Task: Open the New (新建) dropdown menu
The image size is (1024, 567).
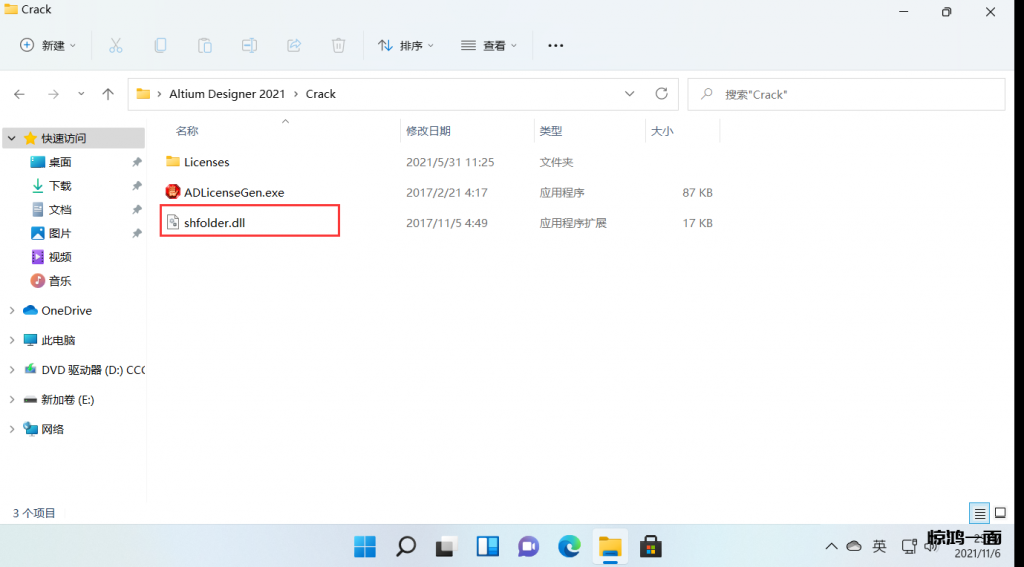Action: point(48,45)
